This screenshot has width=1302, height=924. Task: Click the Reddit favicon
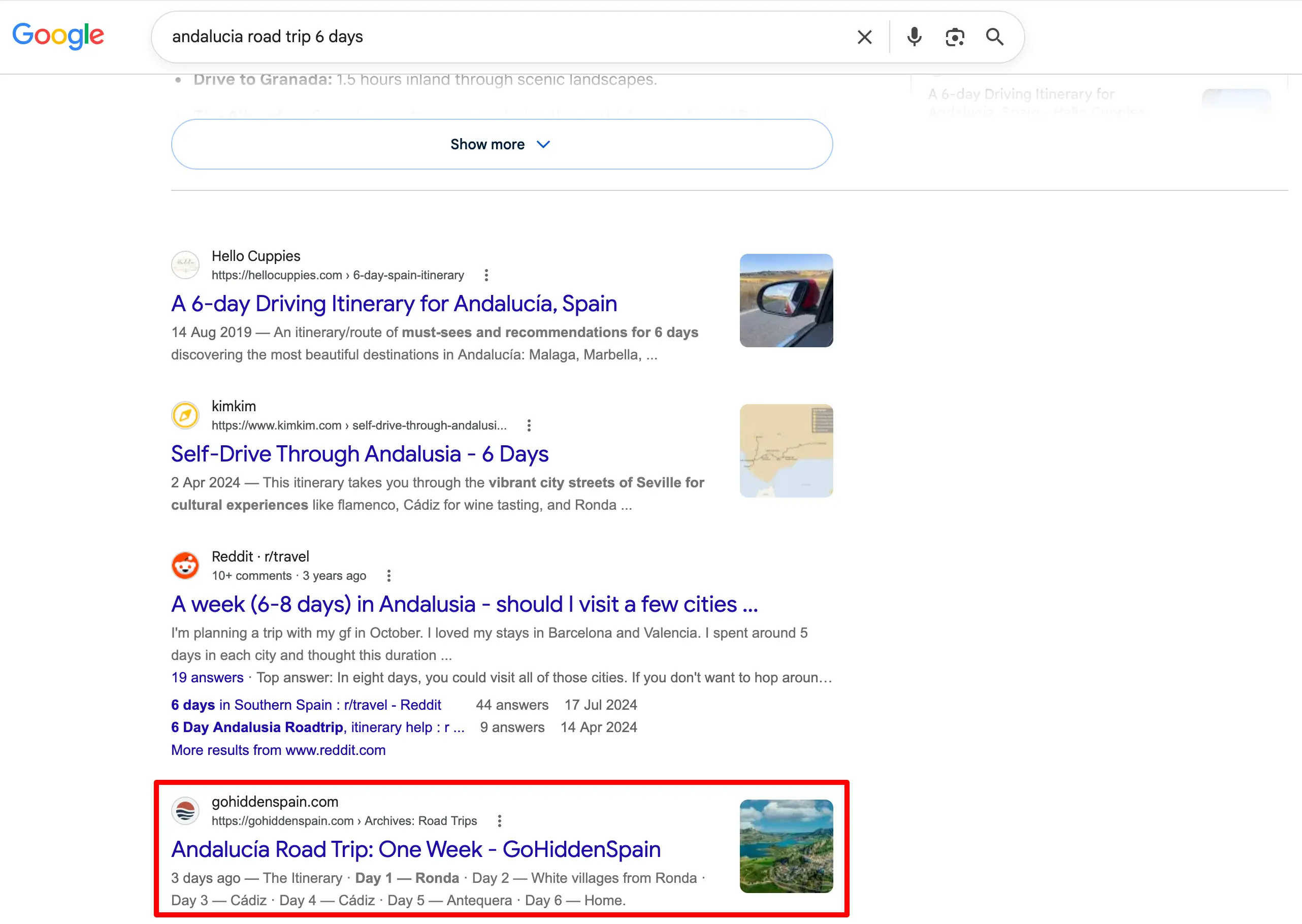[x=185, y=566]
